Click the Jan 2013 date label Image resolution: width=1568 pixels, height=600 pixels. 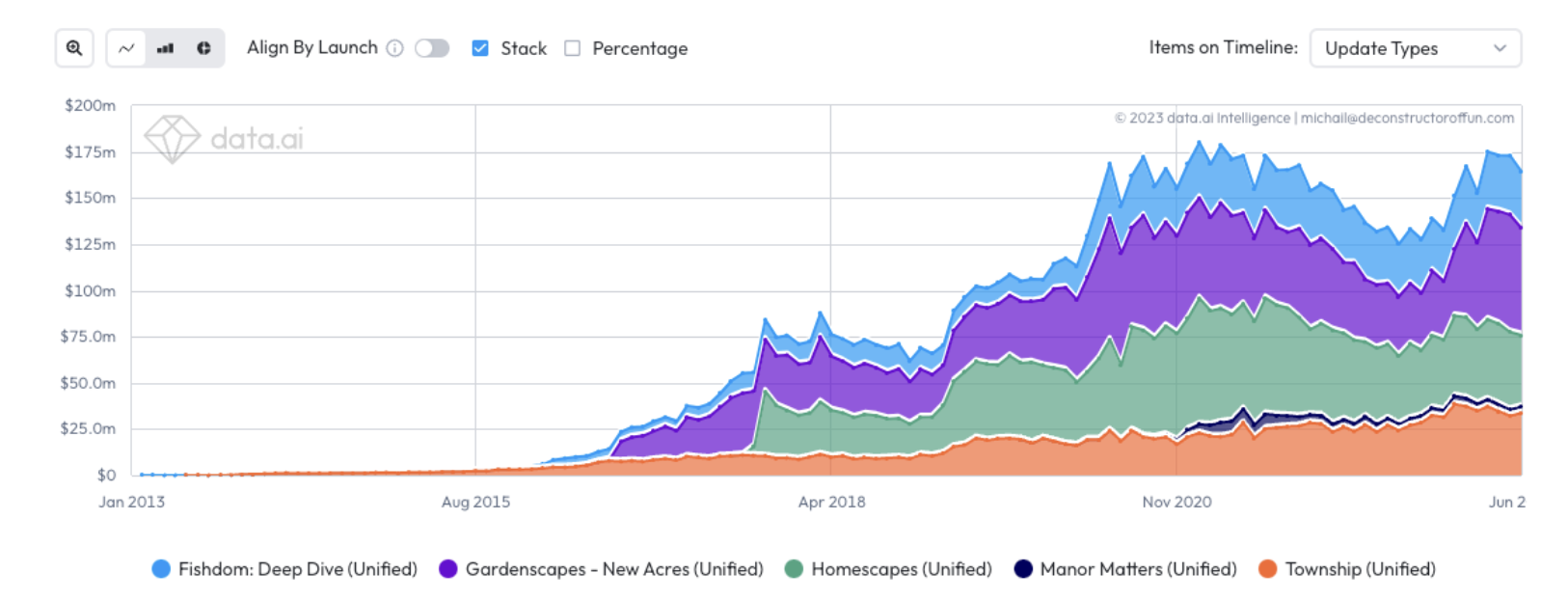[x=132, y=502]
